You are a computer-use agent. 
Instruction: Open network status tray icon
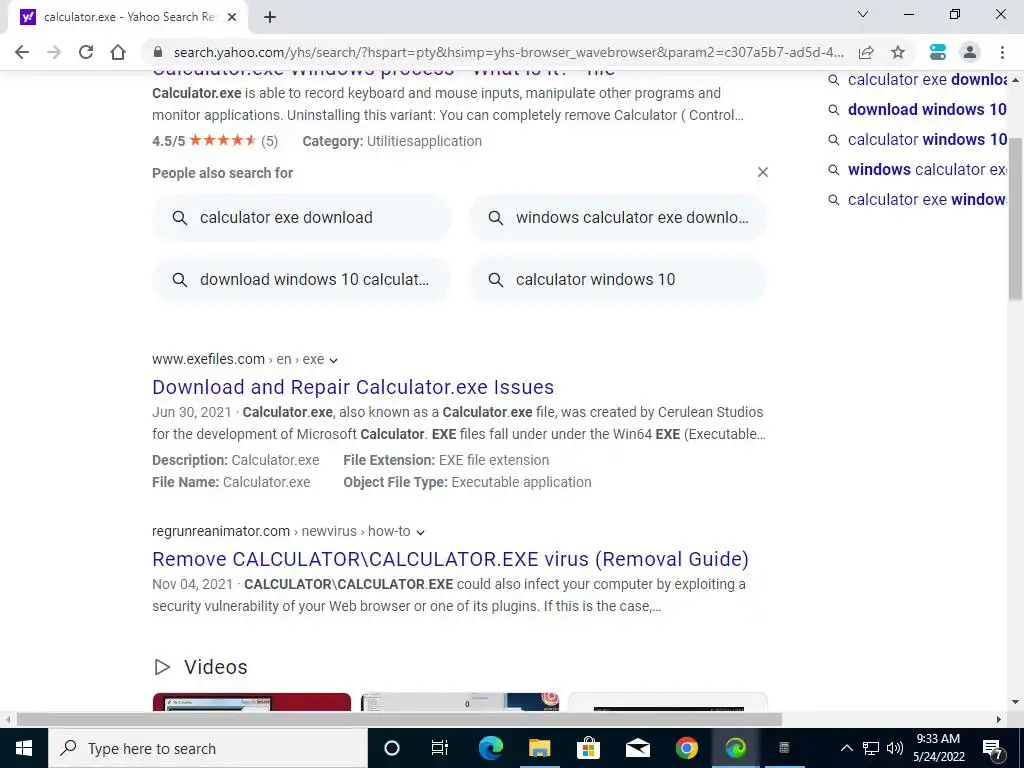(x=871, y=748)
